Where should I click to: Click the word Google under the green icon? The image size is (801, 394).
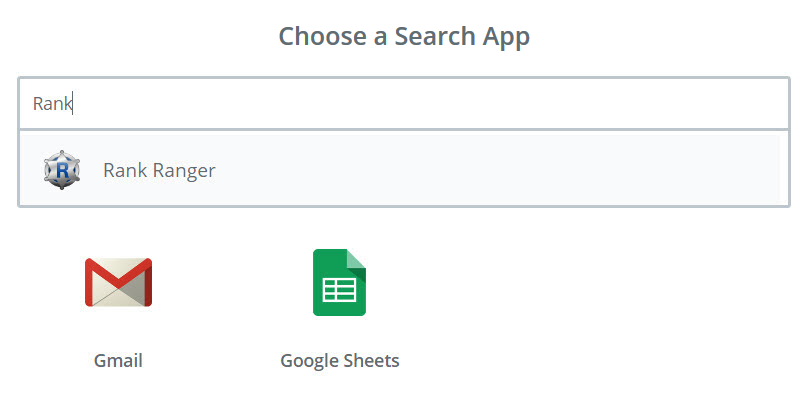(310, 361)
